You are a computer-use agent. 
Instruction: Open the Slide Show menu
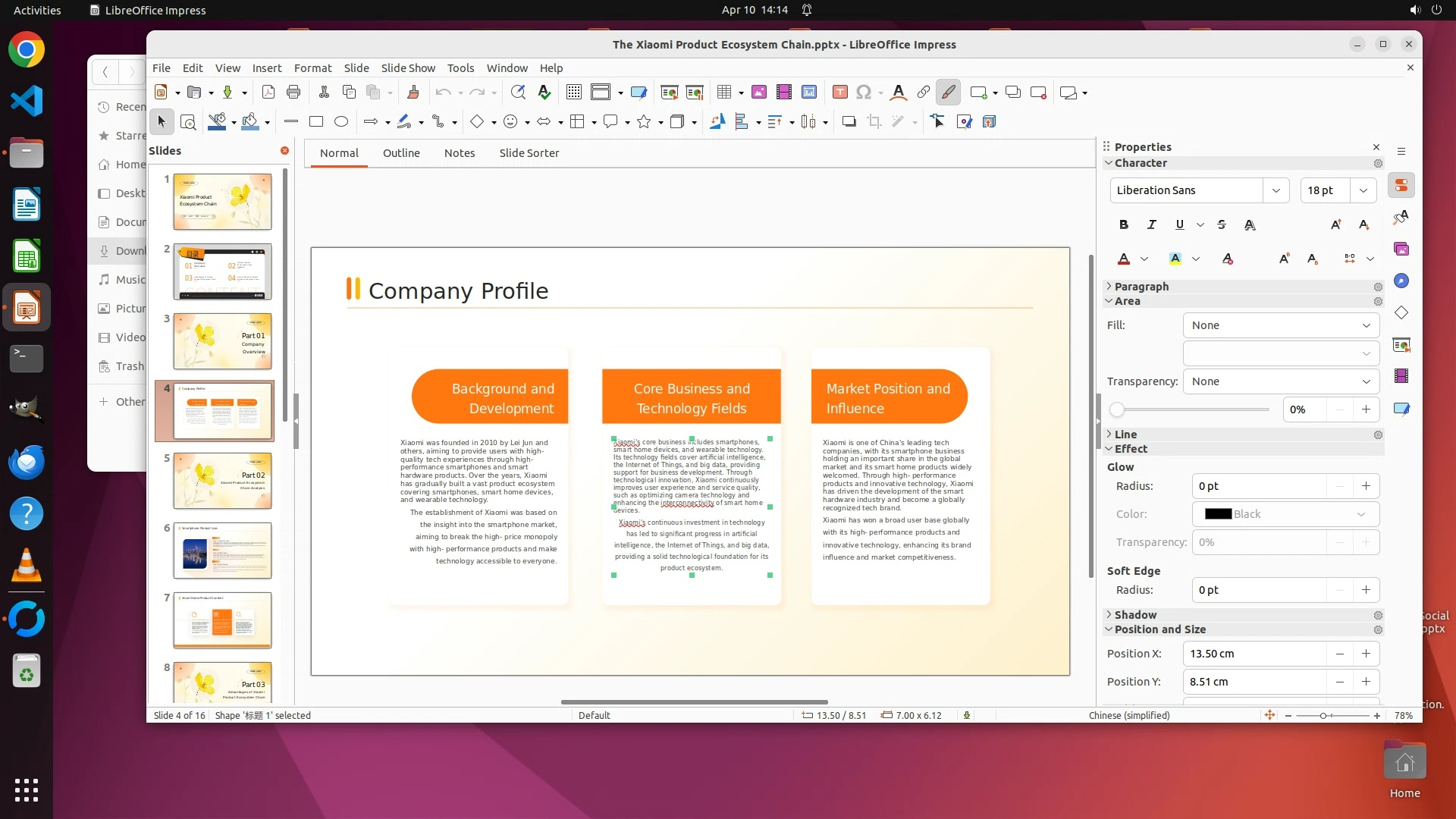[x=407, y=68]
